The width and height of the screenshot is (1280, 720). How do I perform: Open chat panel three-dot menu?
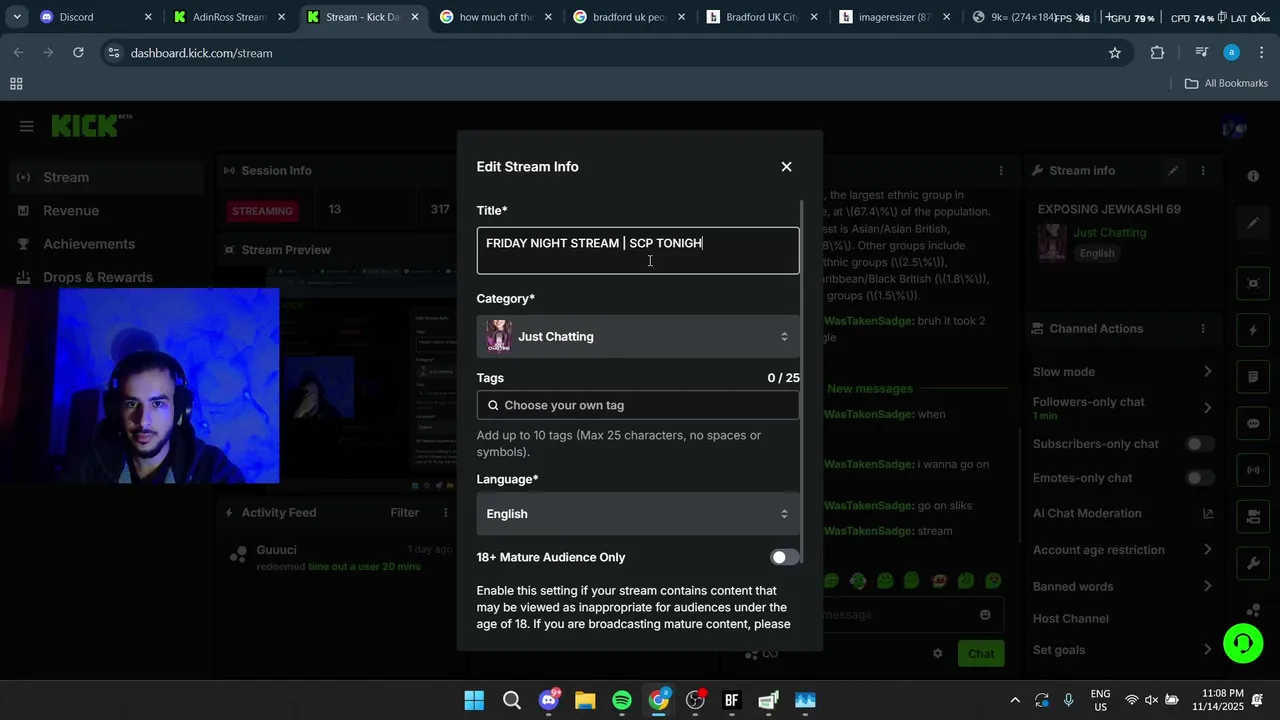tap(1001, 171)
